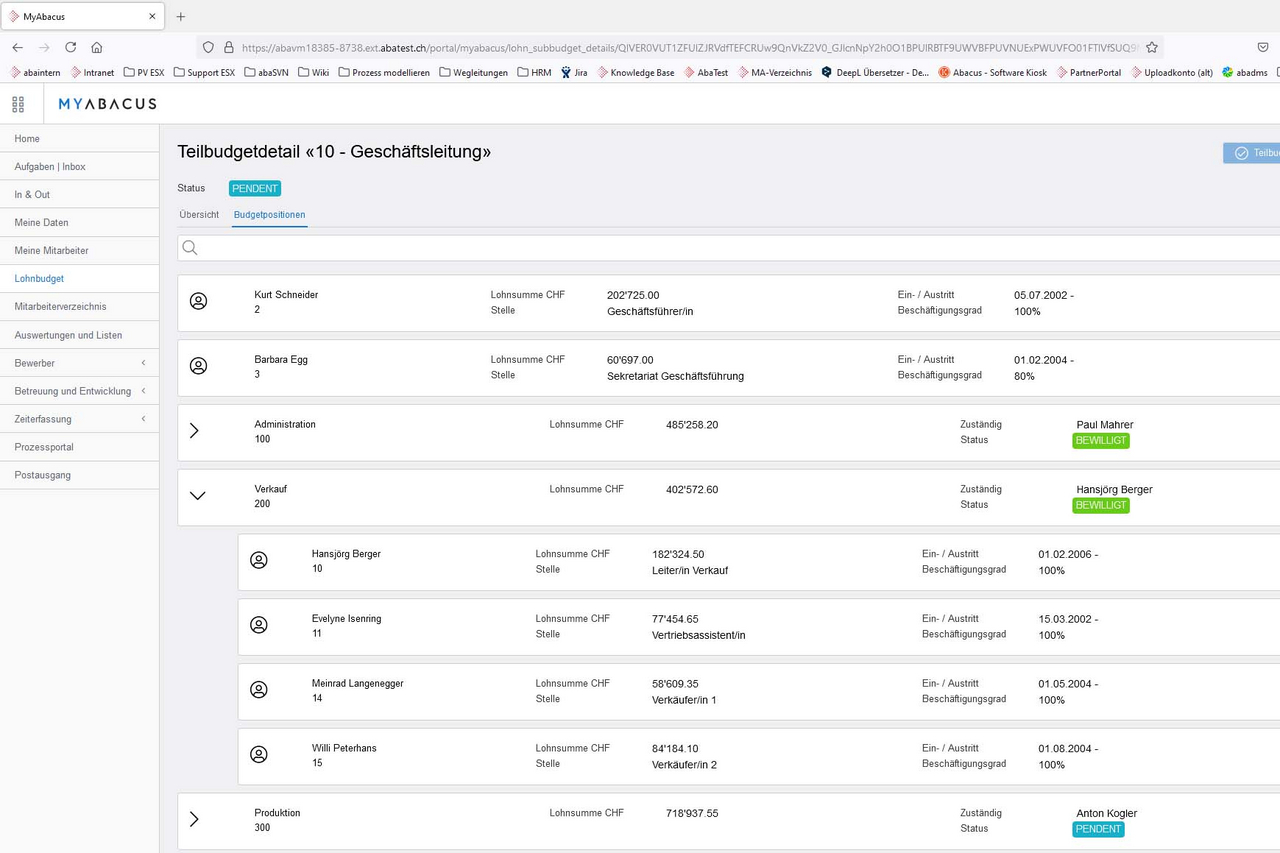Collapse the Verkauf 200 section
This screenshot has width=1280, height=853.
coord(197,495)
